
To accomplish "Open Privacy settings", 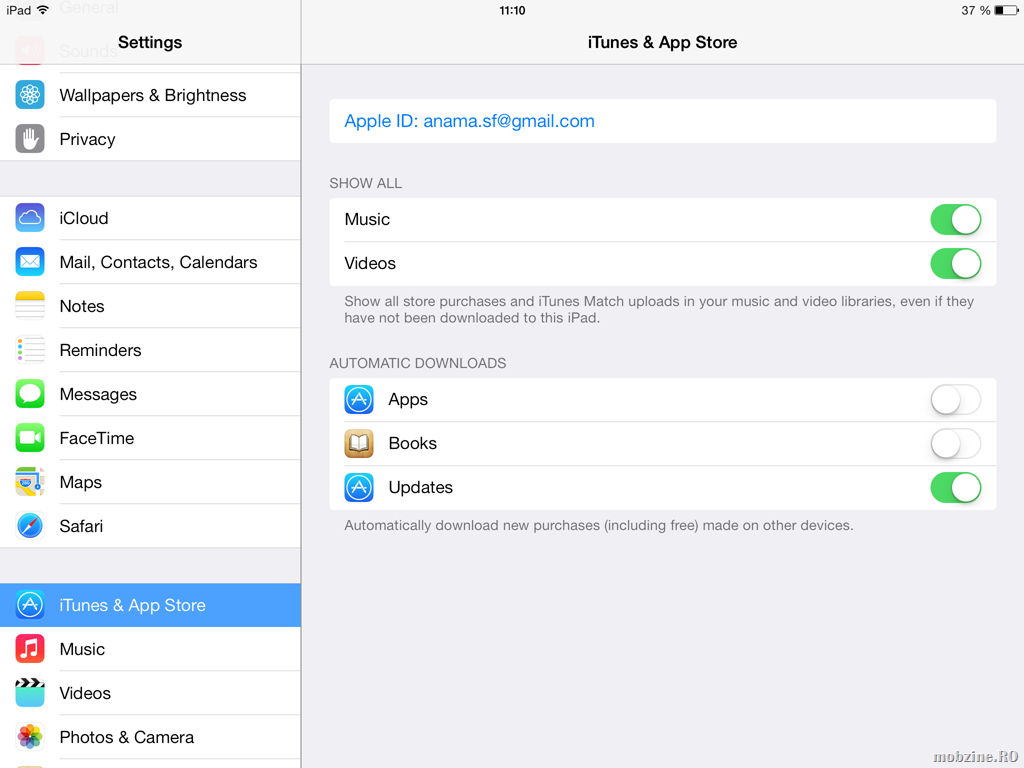I will pos(150,138).
